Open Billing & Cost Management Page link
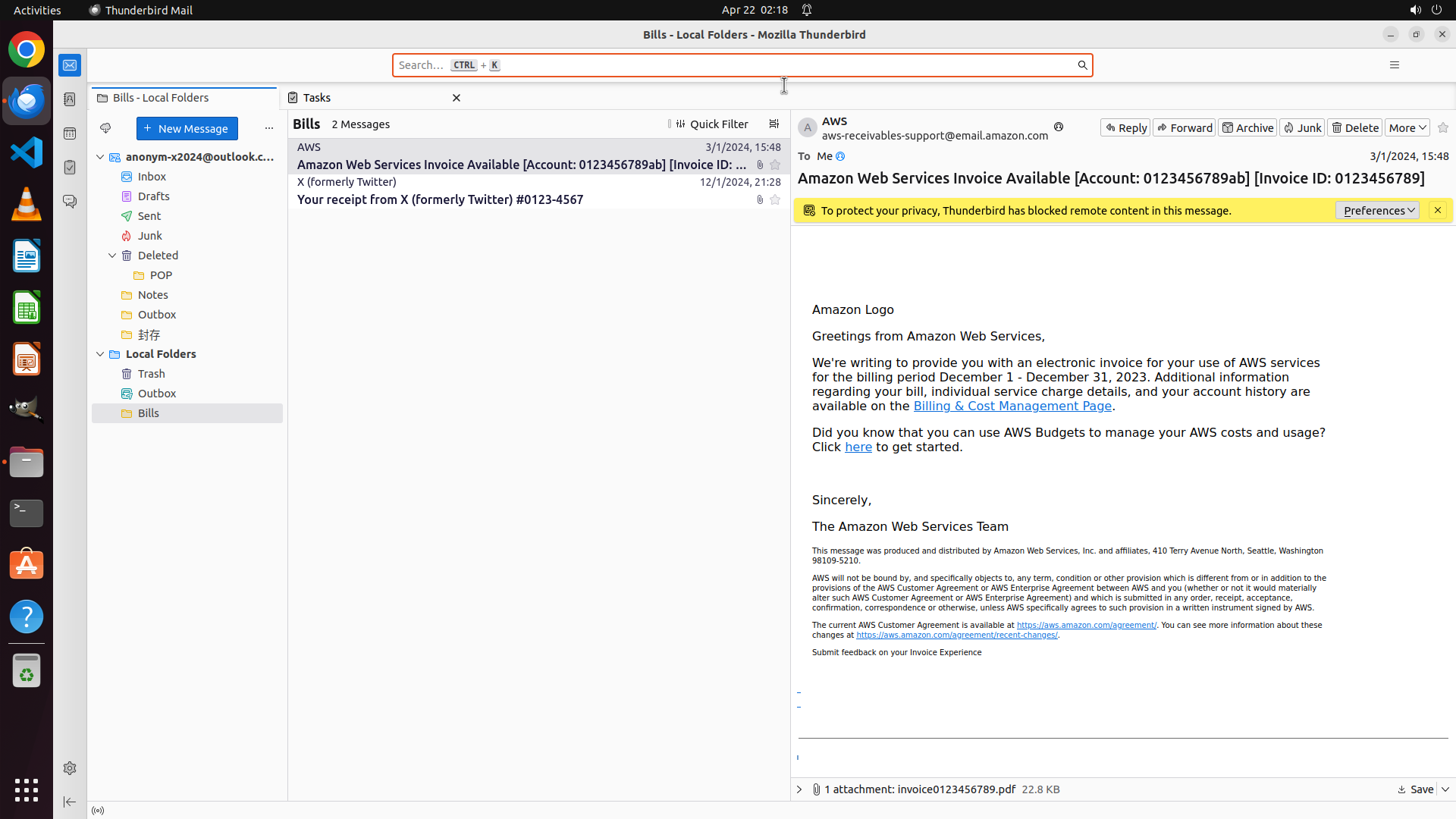This screenshot has width=1456, height=819. pyautogui.click(x=1012, y=406)
